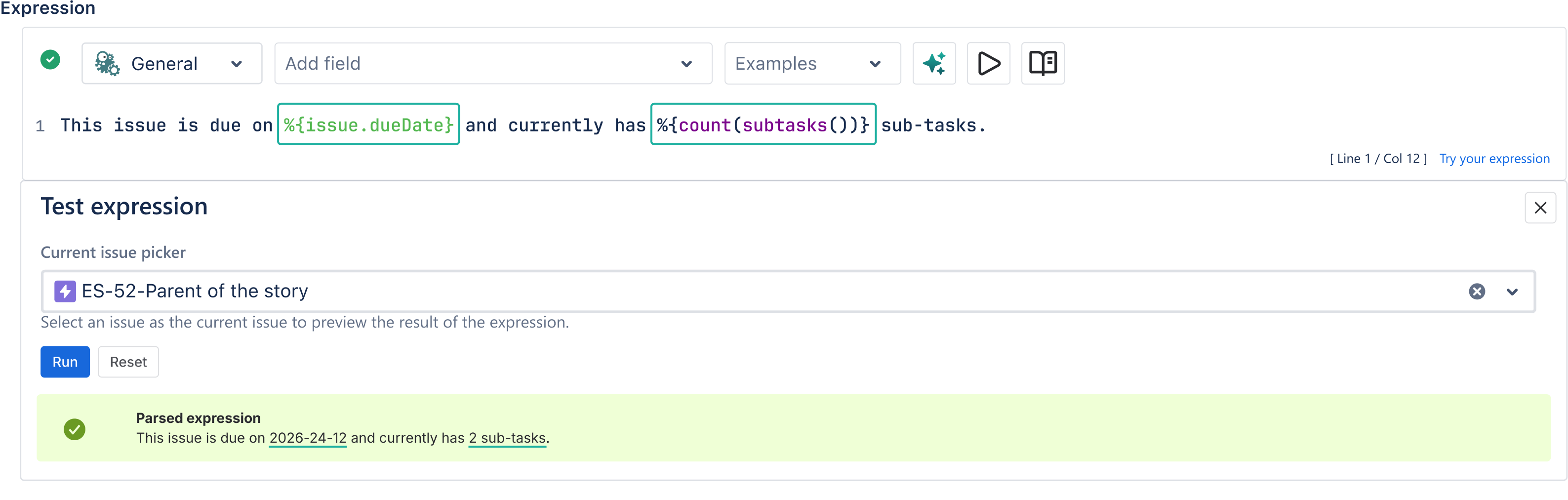Open the General parsing mode dropdown

172,63
